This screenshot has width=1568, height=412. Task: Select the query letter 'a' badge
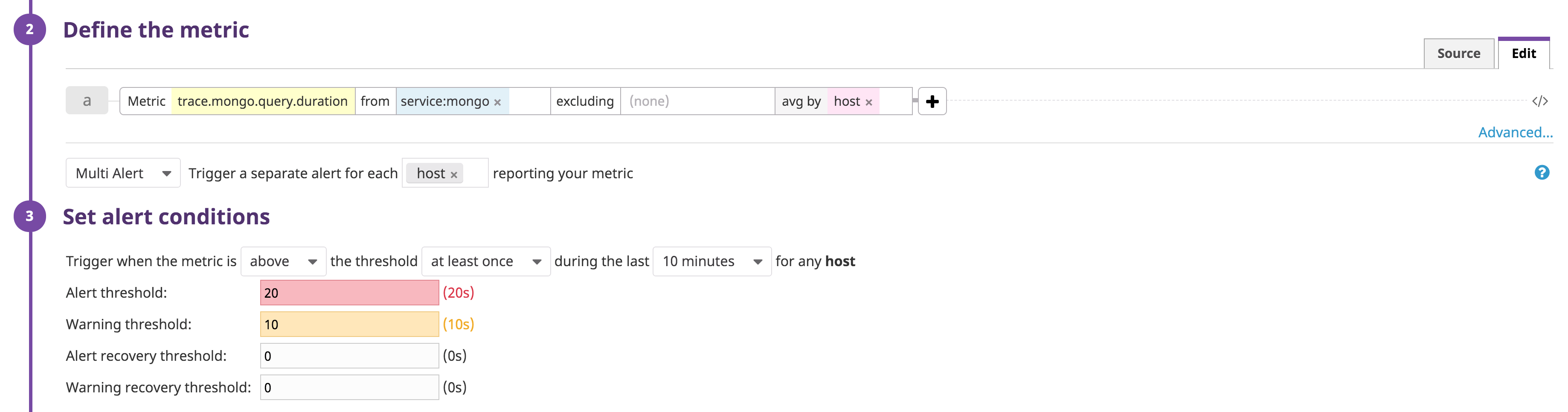point(87,101)
